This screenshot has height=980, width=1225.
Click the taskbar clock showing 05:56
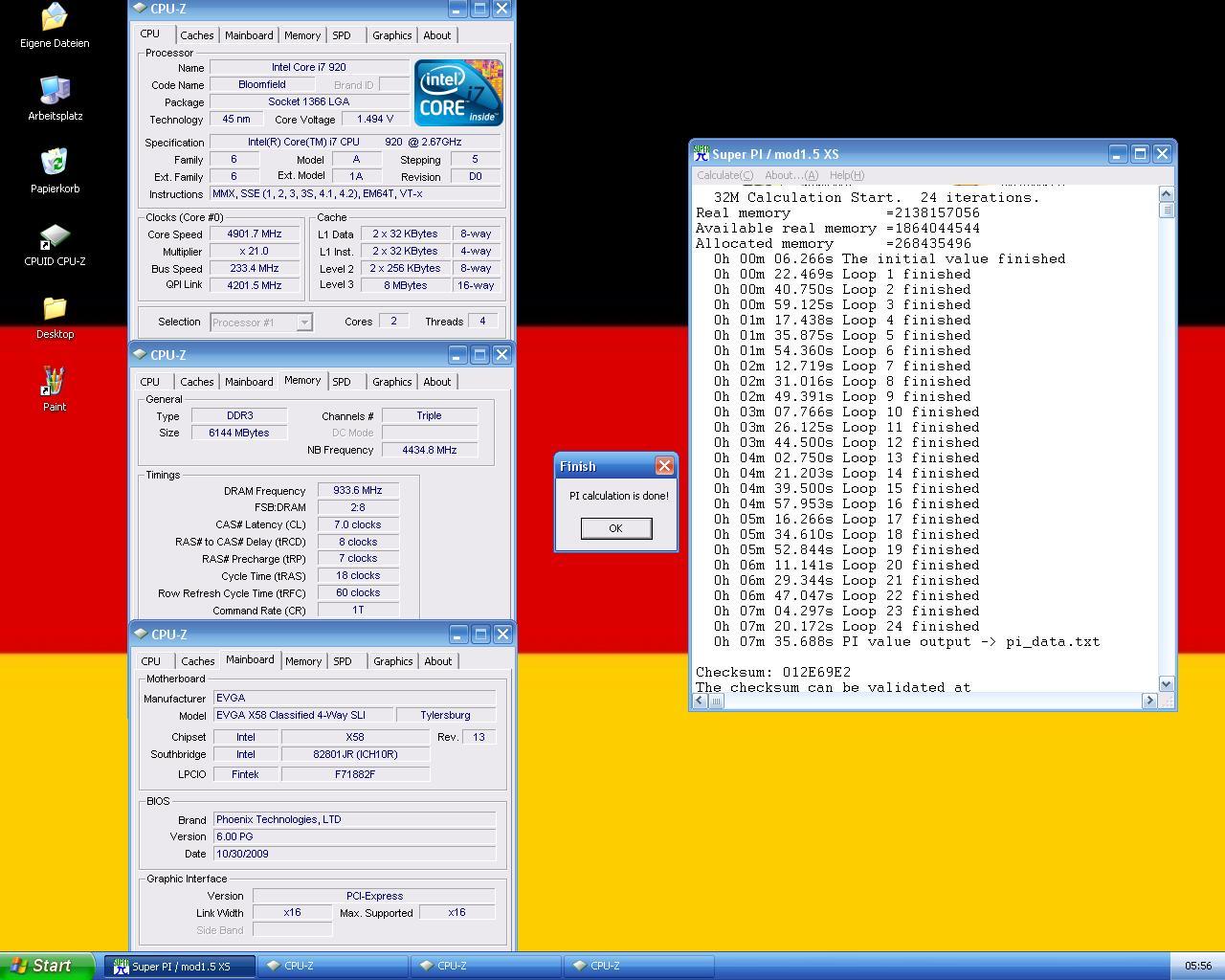(1198, 967)
